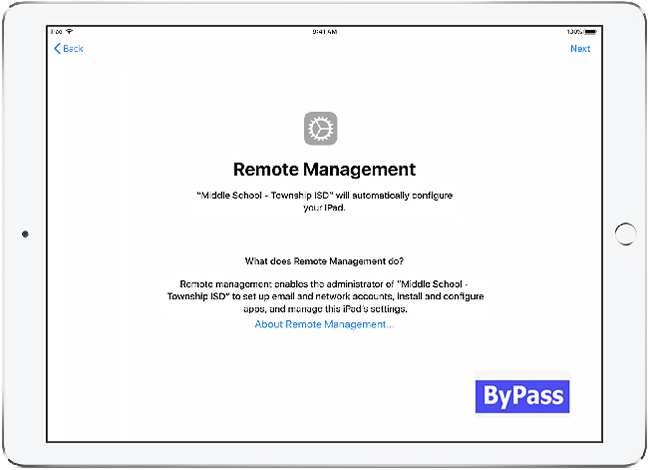This screenshot has height=470, width=649.
Task: Tap the iPad front camera dot
Action: pos(25,234)
